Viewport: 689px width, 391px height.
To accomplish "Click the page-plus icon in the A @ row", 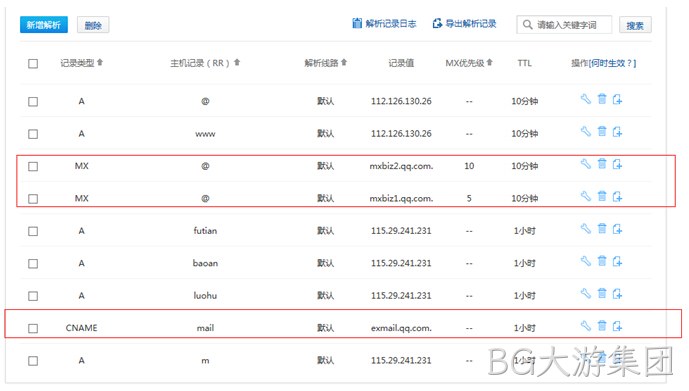I will 617,99.
